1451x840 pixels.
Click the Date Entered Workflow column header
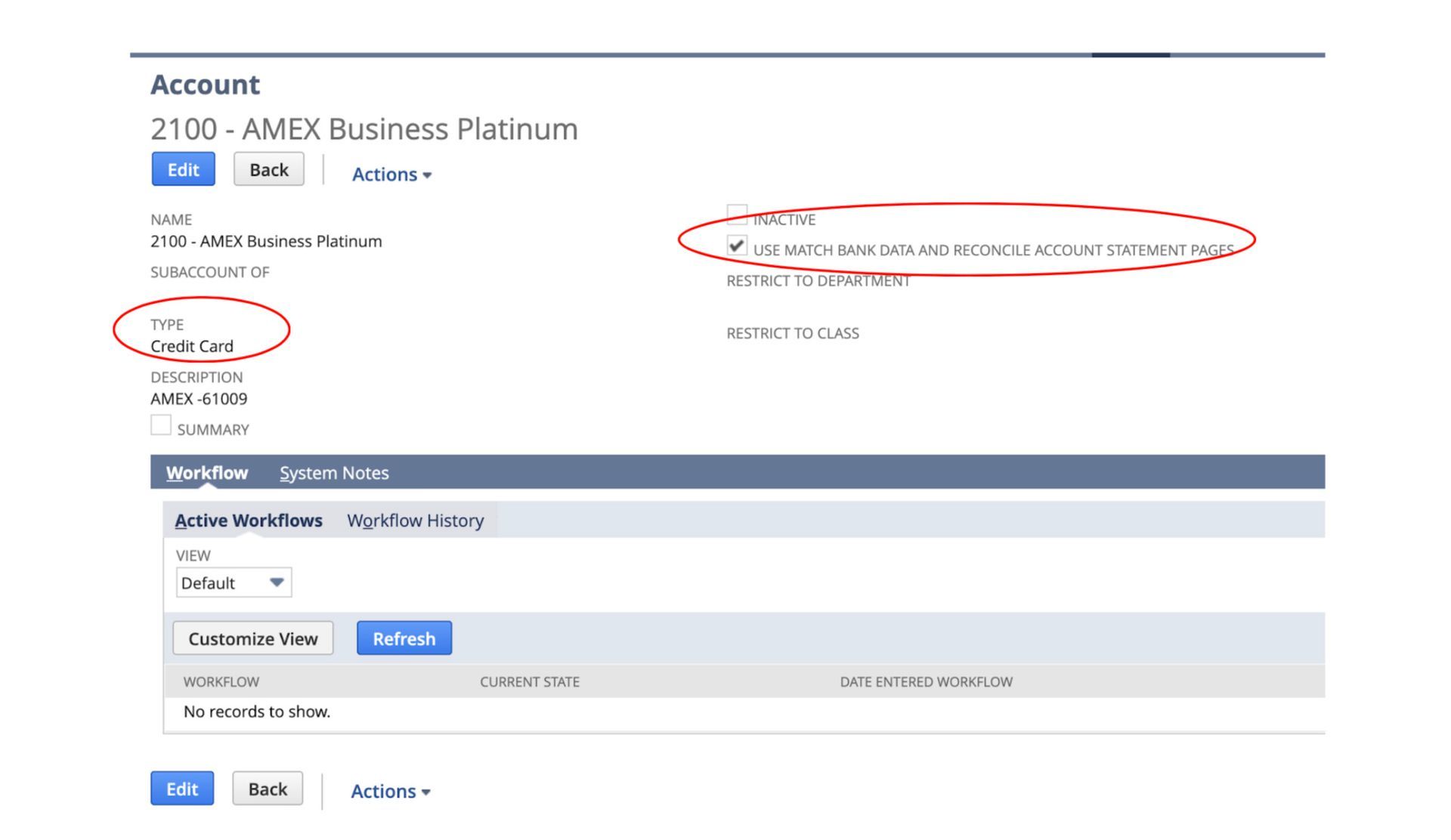pyautogui.click(x=927, y=681)
